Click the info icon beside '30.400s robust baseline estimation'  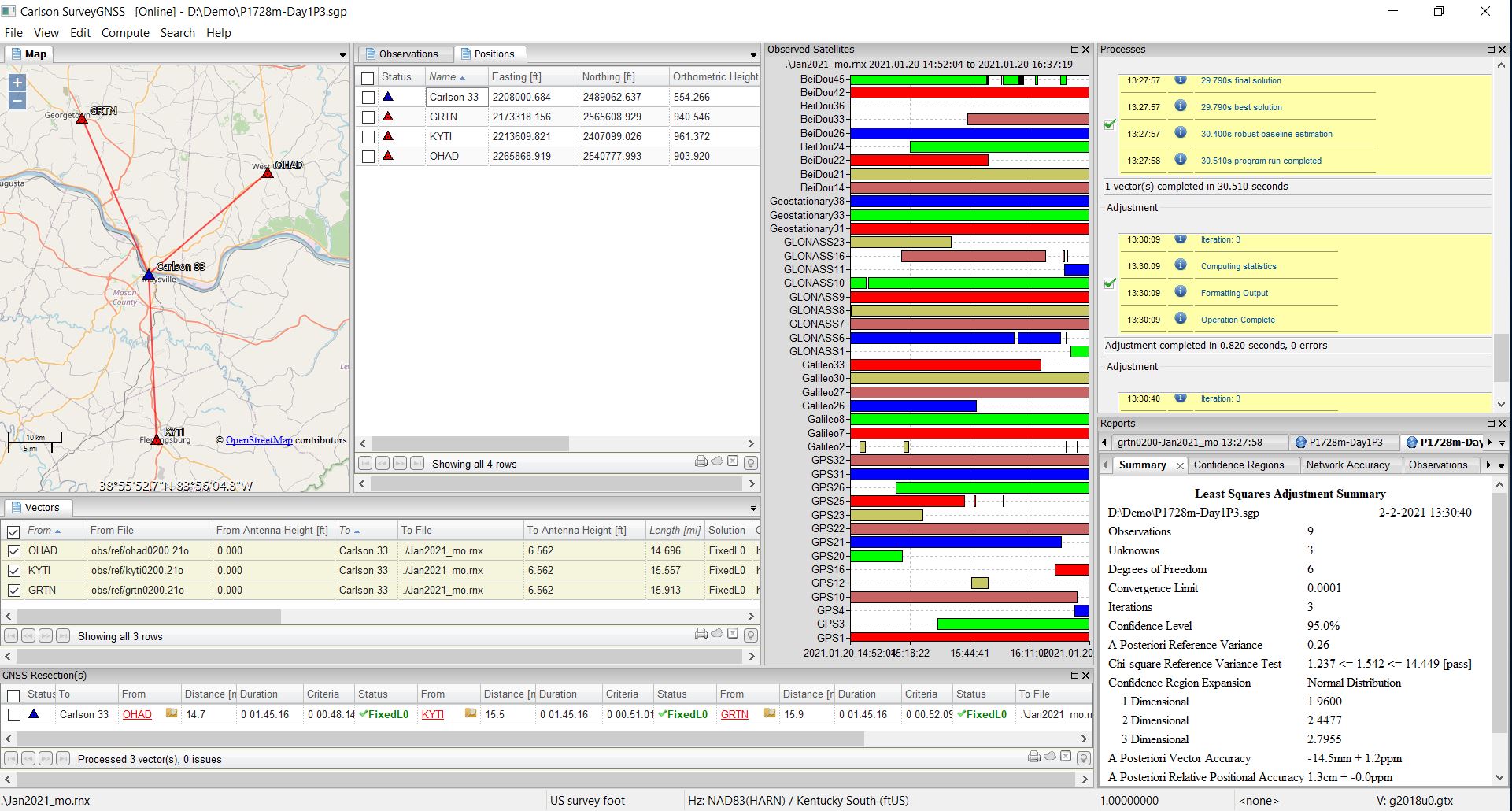(x=1181, y=134)
